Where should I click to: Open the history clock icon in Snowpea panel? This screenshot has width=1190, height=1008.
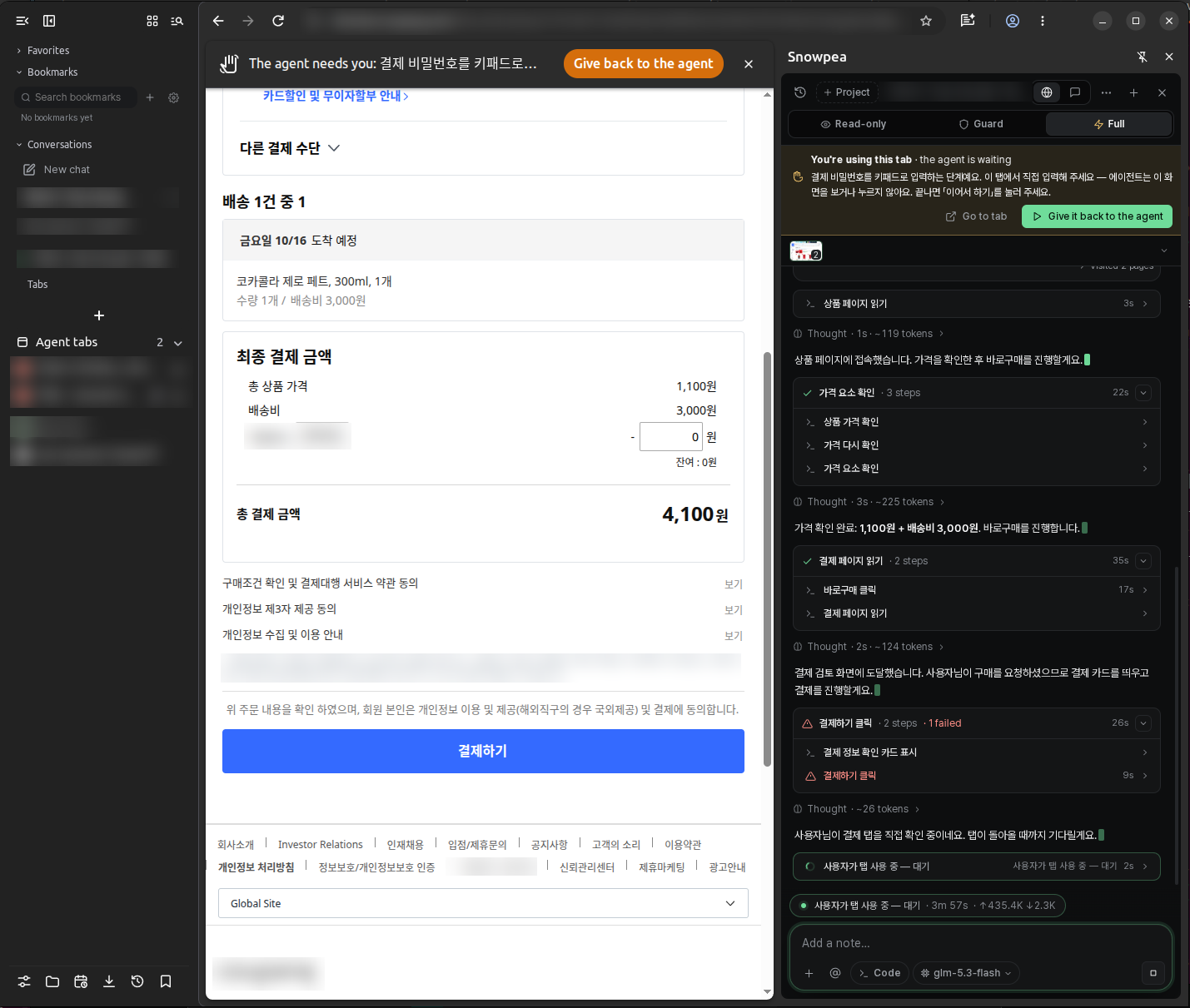pos(800,92)
